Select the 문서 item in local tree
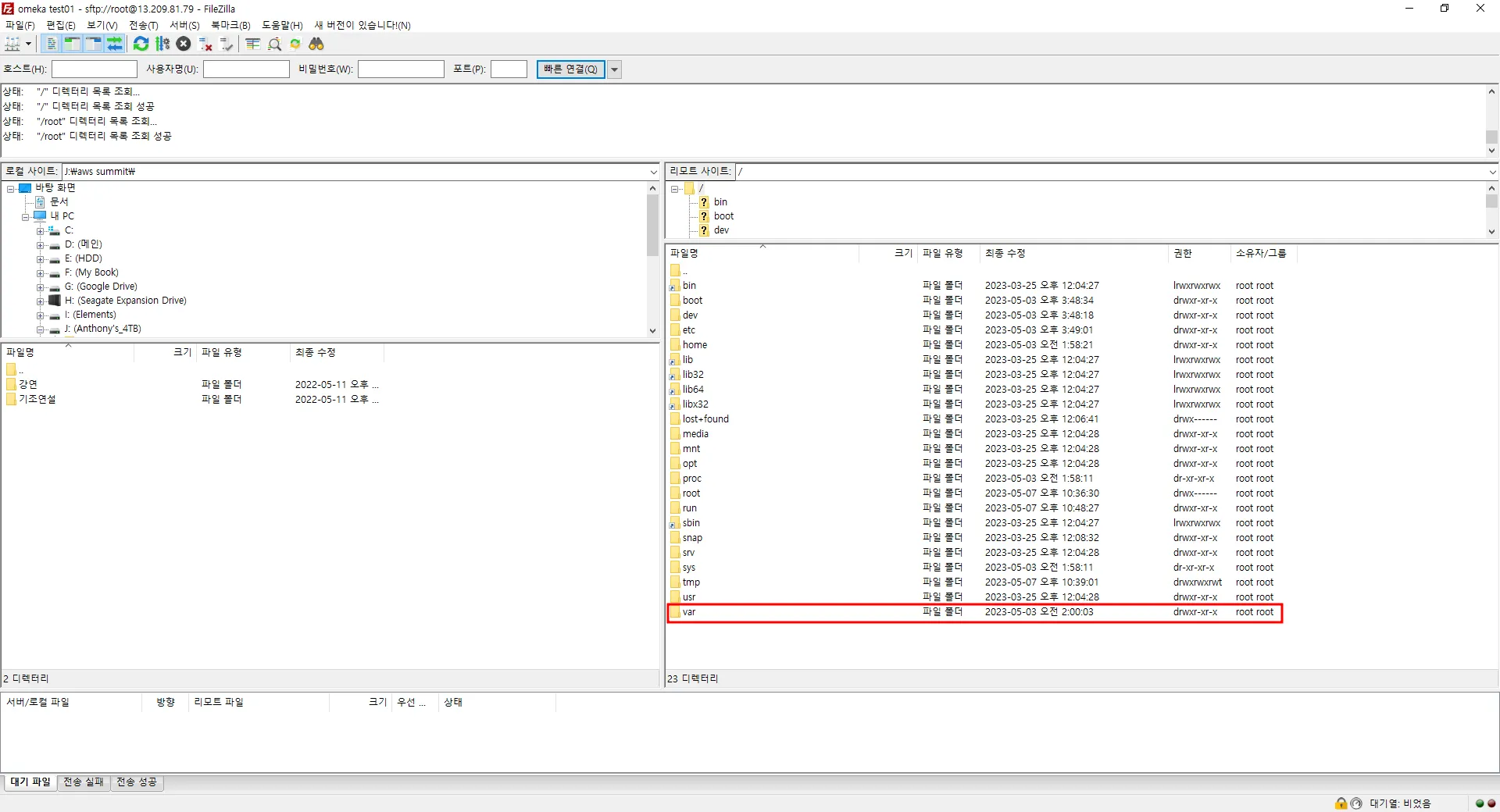This screenshot has height=812, width=1500. [x=59, y=202]
